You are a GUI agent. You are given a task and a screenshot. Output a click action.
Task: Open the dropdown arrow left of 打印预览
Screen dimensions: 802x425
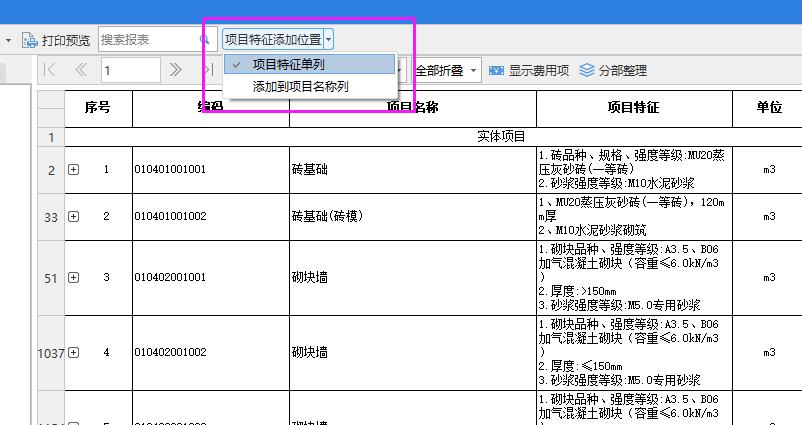coord(9,40)
